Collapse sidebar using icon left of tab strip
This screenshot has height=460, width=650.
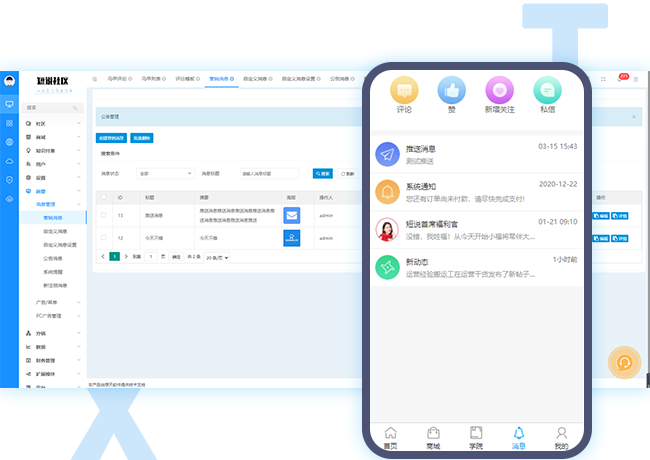click(x=95, y=79)
